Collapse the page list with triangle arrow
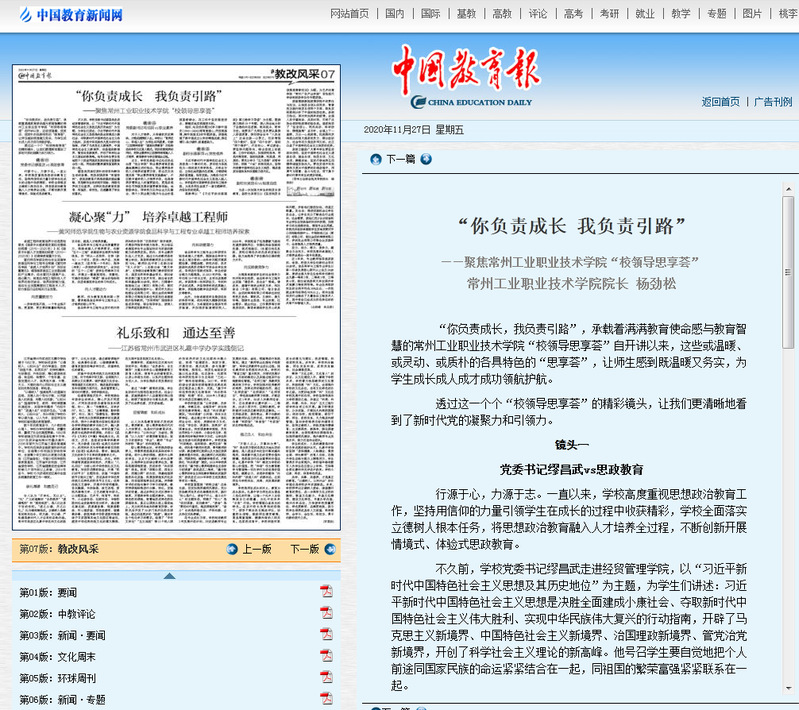 pyautogui.click(x=169, y=575)
